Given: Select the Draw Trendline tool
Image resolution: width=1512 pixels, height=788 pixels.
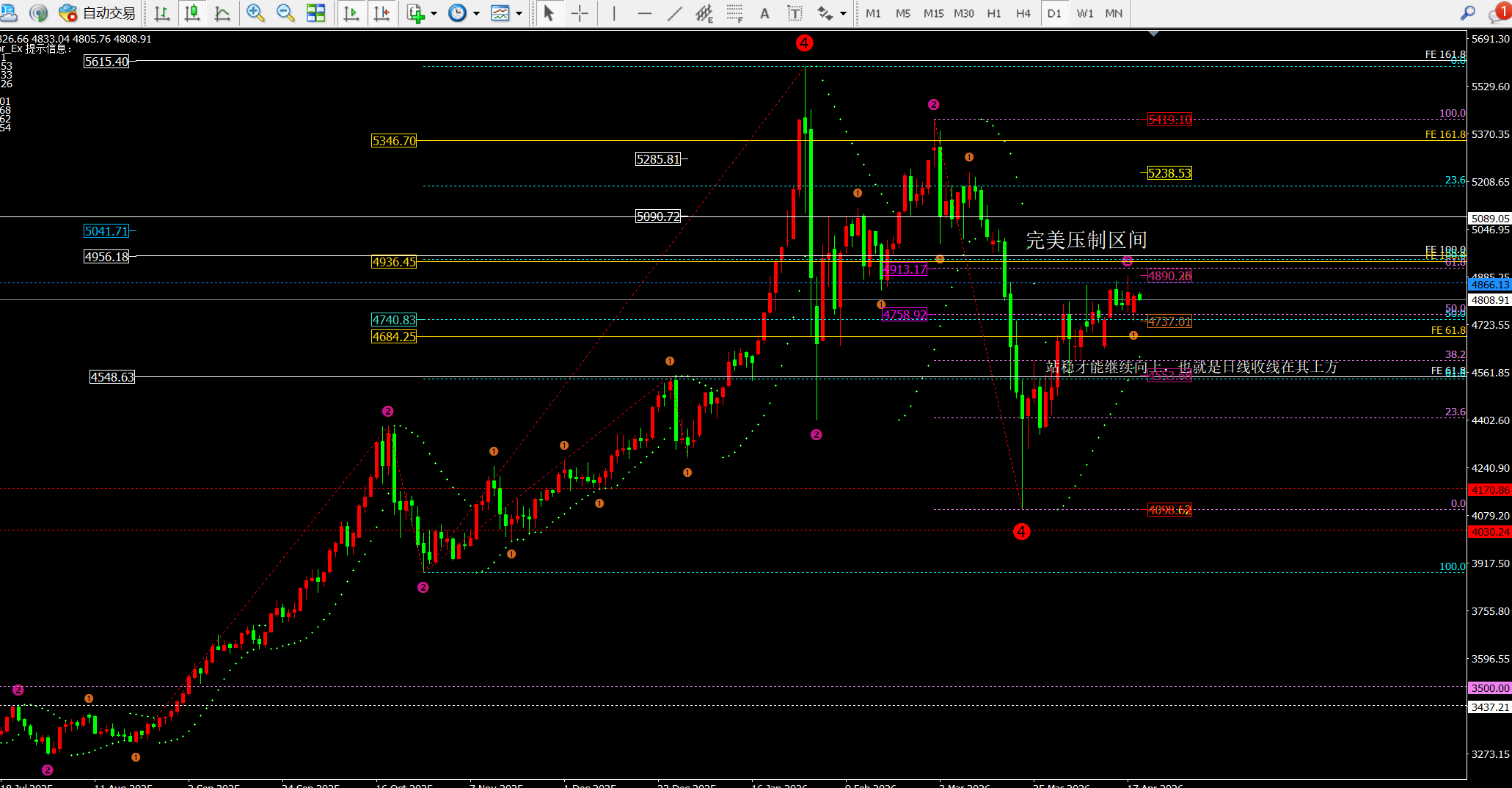Looking at the screenshot, I should tap(674, 13).
